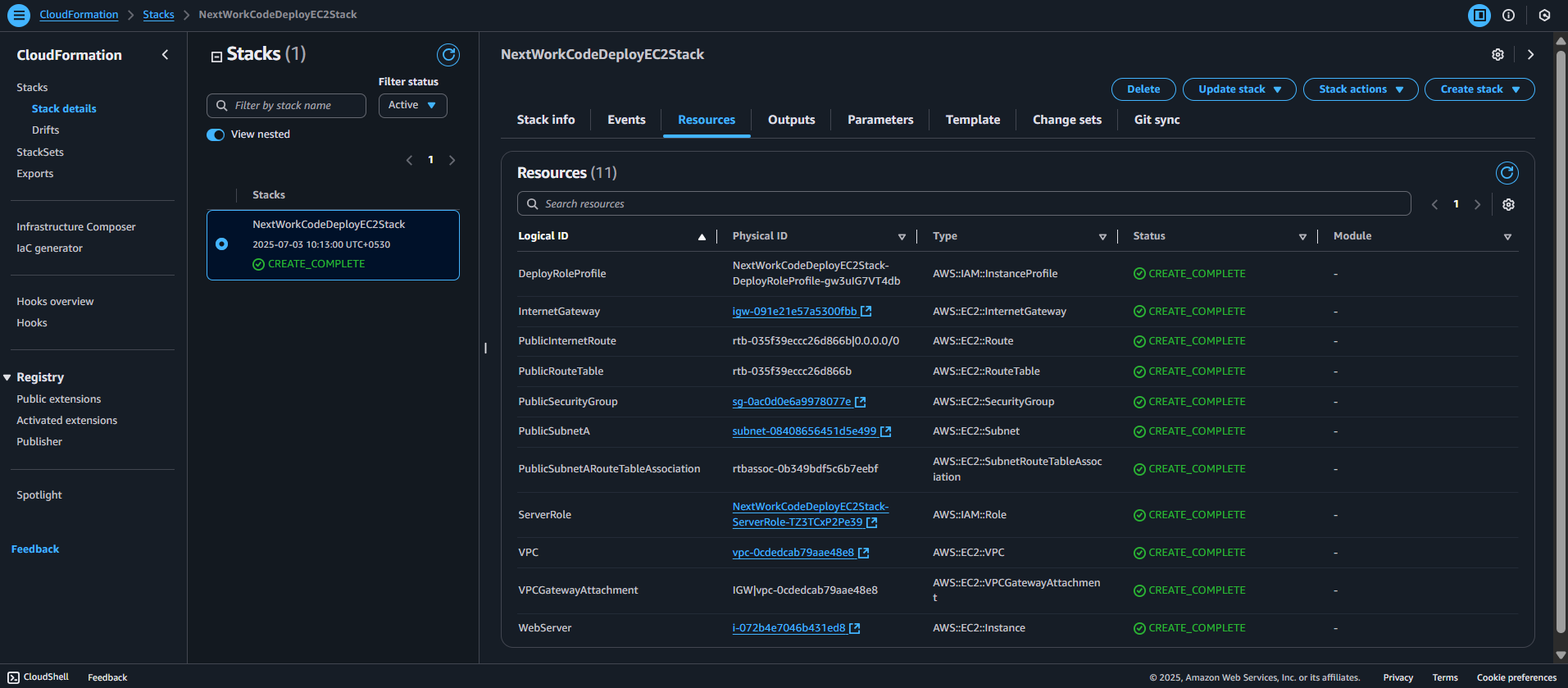
Task: Expand the Create stack dropdown
Action: pyautogui.click(x=1479, y=89)
